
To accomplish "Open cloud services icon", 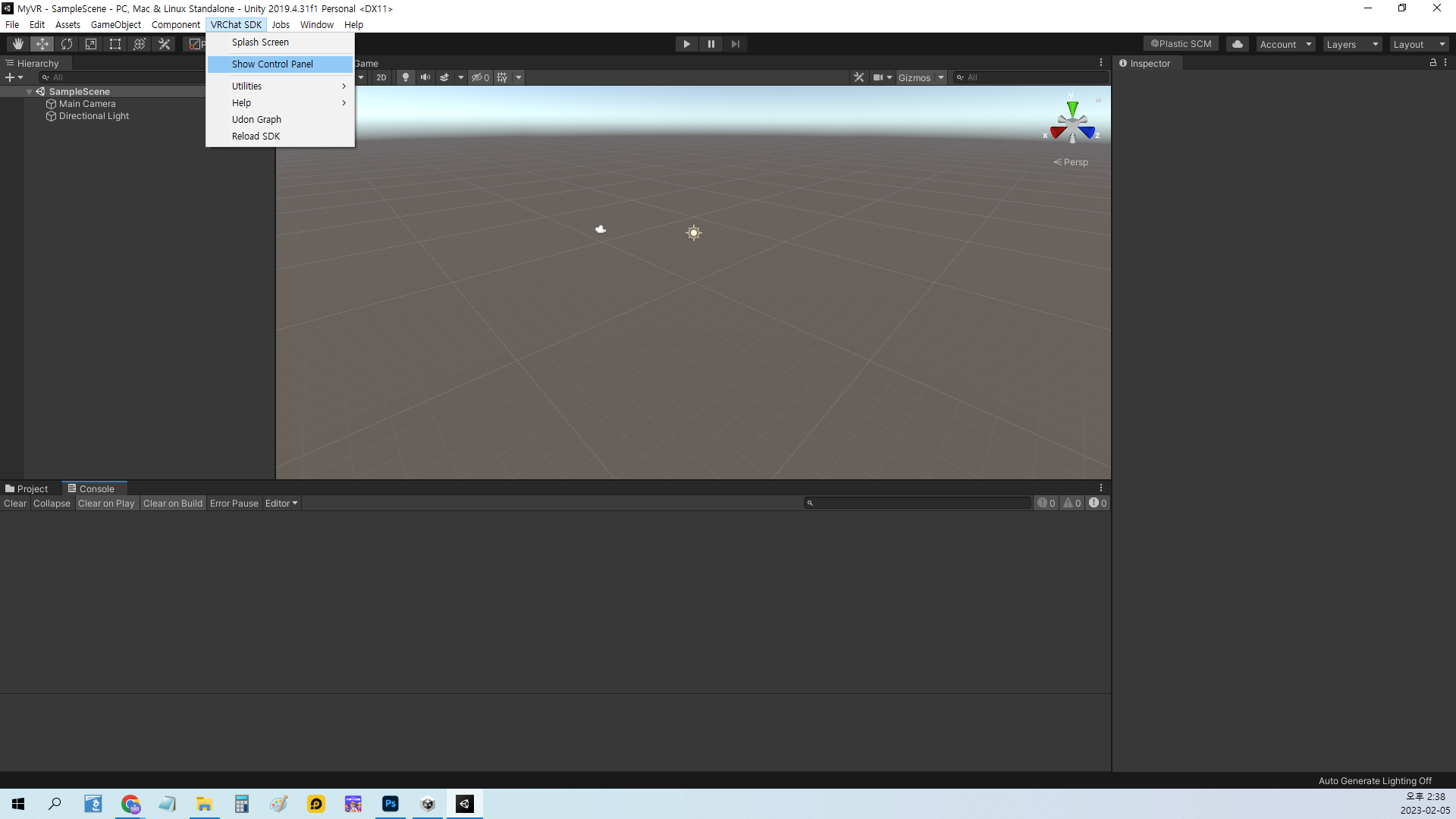I will [x=1237, y=44].
